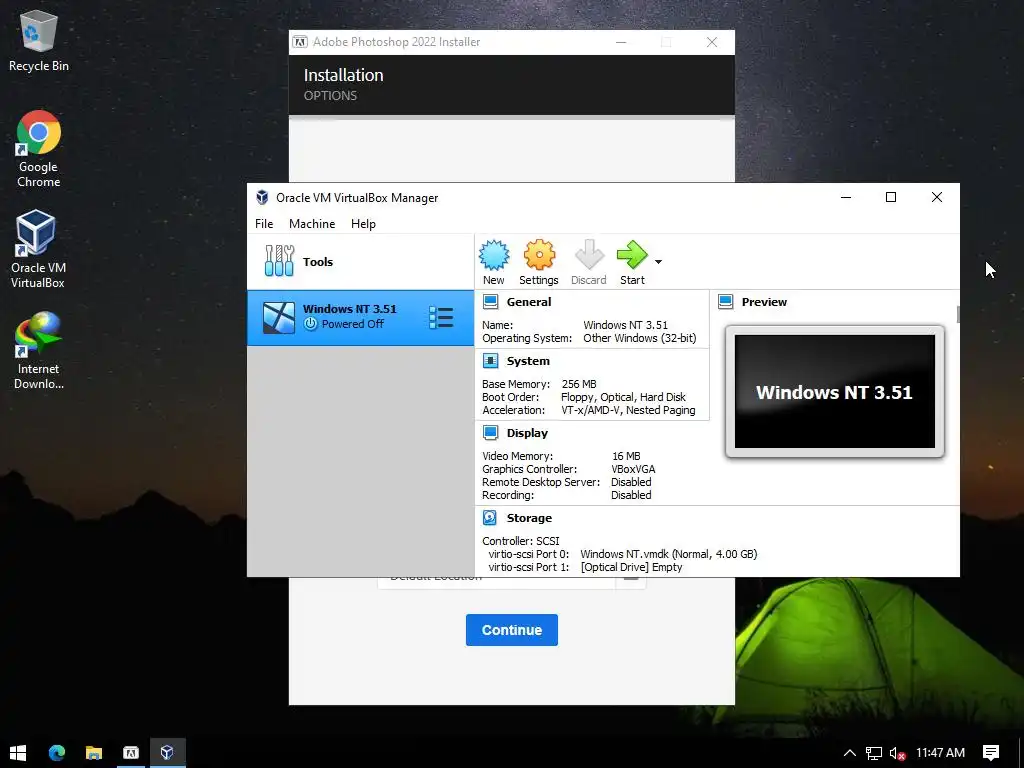The width and height of the screenshot is (1024, 768).
Task: Click the muted volume tray icon
Action: pos(897,753)
